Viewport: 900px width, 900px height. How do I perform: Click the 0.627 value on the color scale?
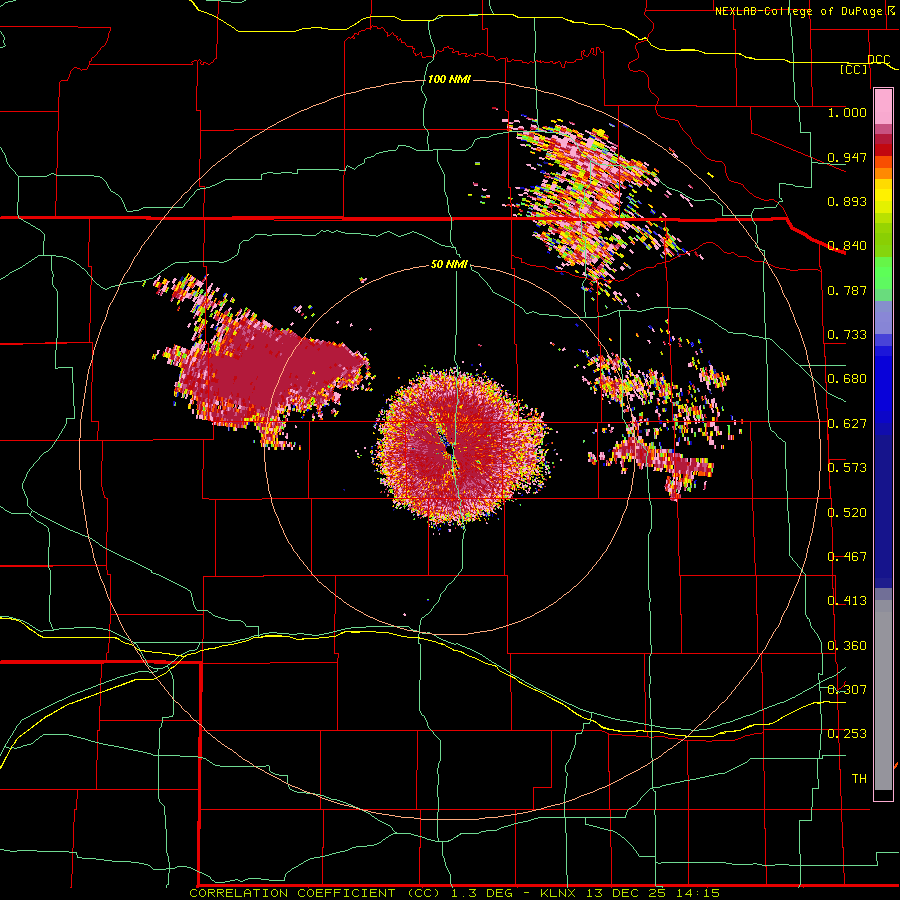click(x=847, y=424)
